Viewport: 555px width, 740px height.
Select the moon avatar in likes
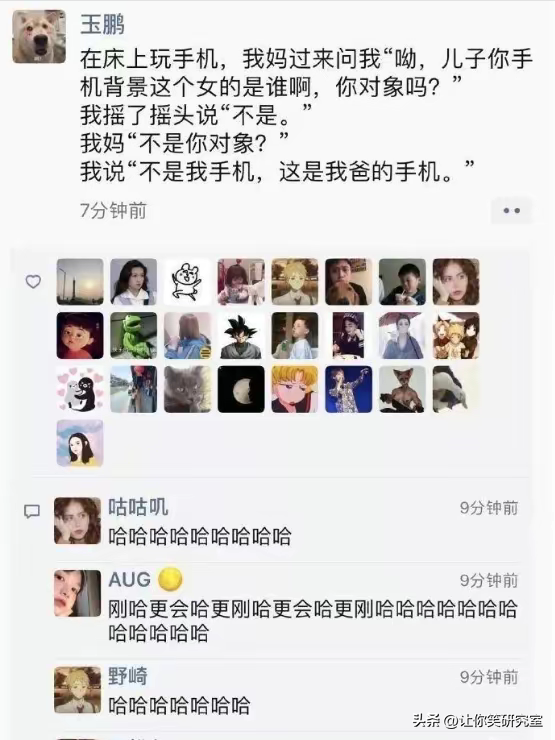click(241, 389)
